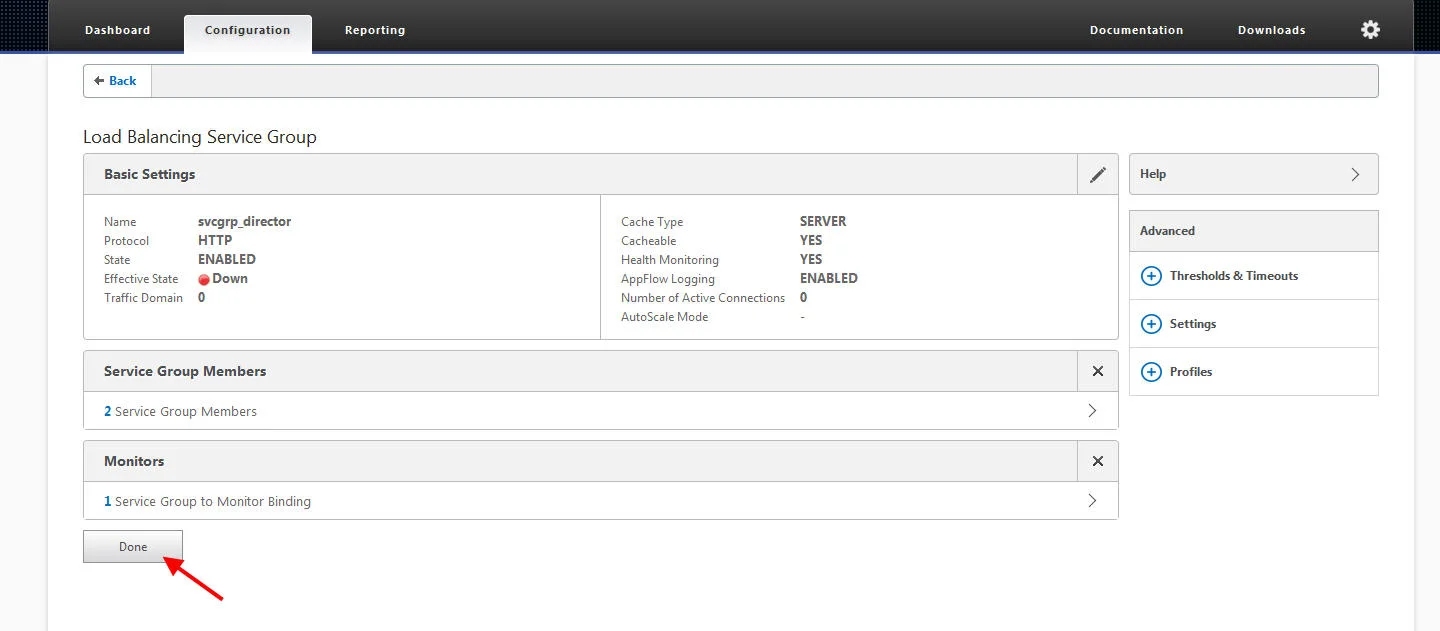This screenshot has height=631, width=1440.
Task: Click the Cacheable YES value
Action: [x=811, y=241]
